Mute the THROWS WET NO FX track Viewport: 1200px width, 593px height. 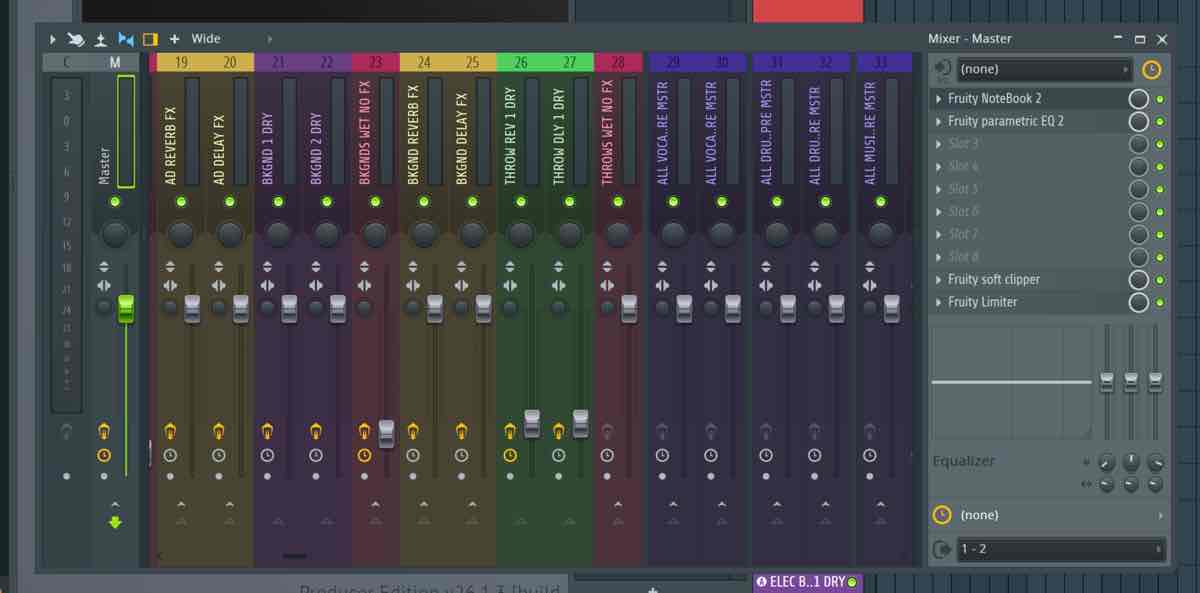coord(618,202)
